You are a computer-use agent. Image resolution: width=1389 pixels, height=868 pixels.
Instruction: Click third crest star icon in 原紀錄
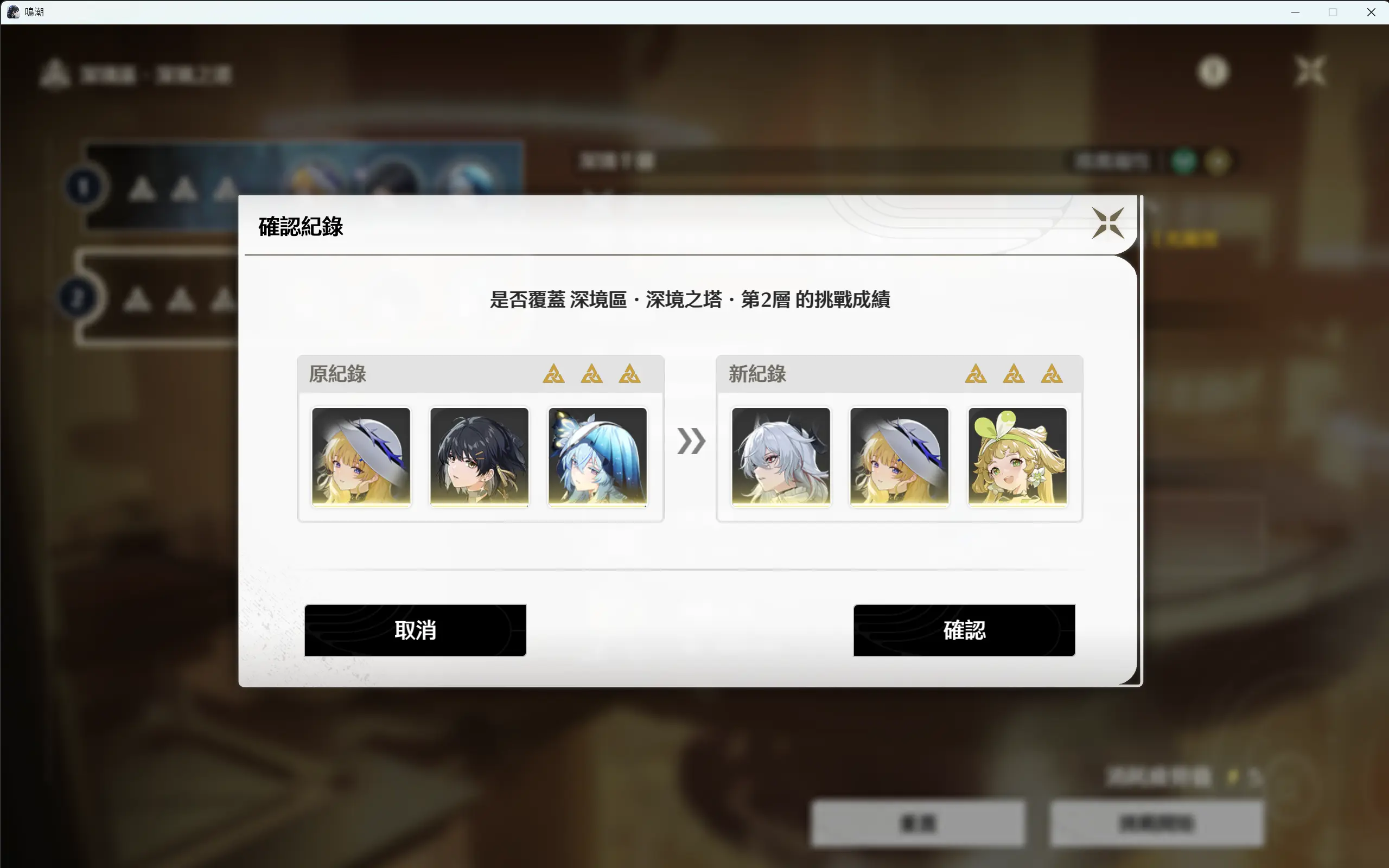[629, 374]
